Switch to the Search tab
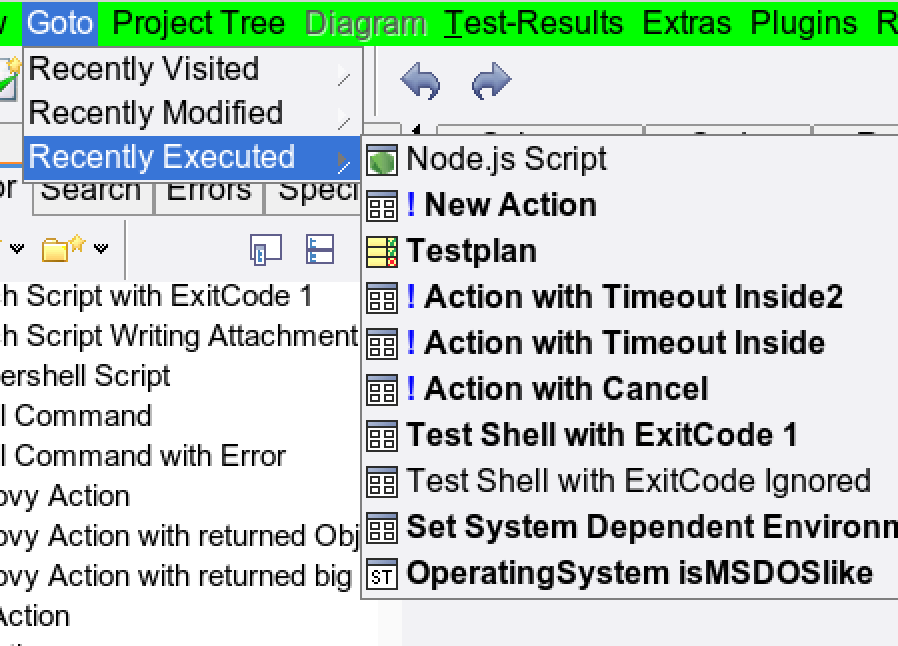The height and width of the screenshot is (646, 898). click(91, 191)
